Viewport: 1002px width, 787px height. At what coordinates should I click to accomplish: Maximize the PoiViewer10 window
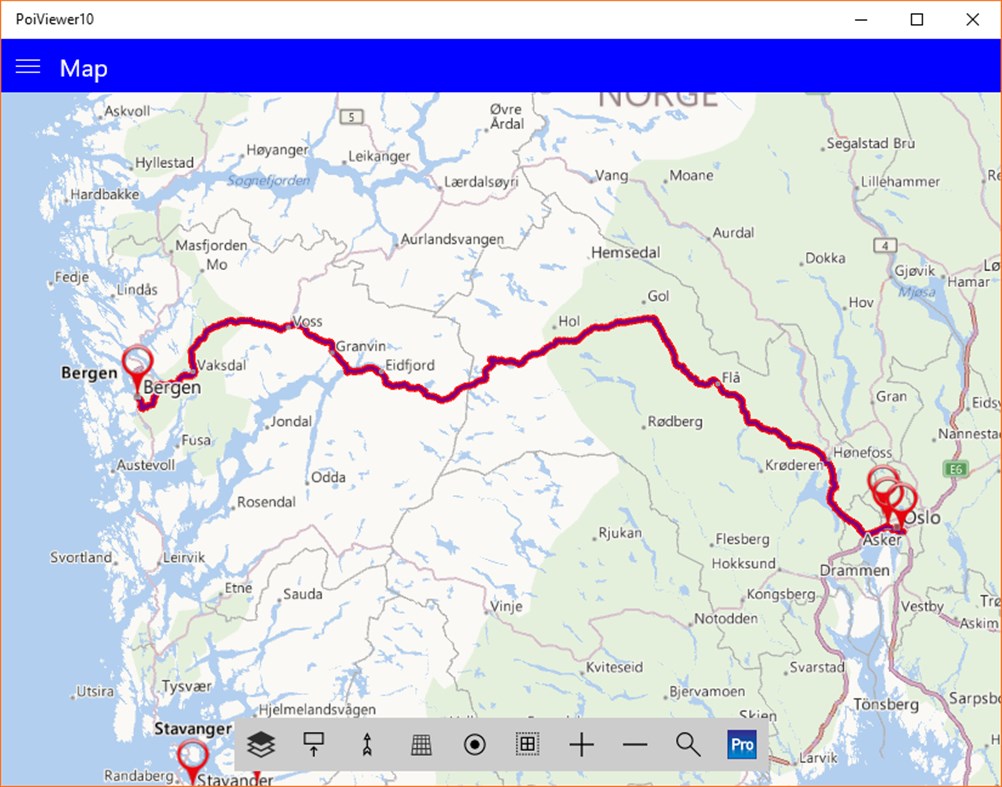(x=916, y=19)
